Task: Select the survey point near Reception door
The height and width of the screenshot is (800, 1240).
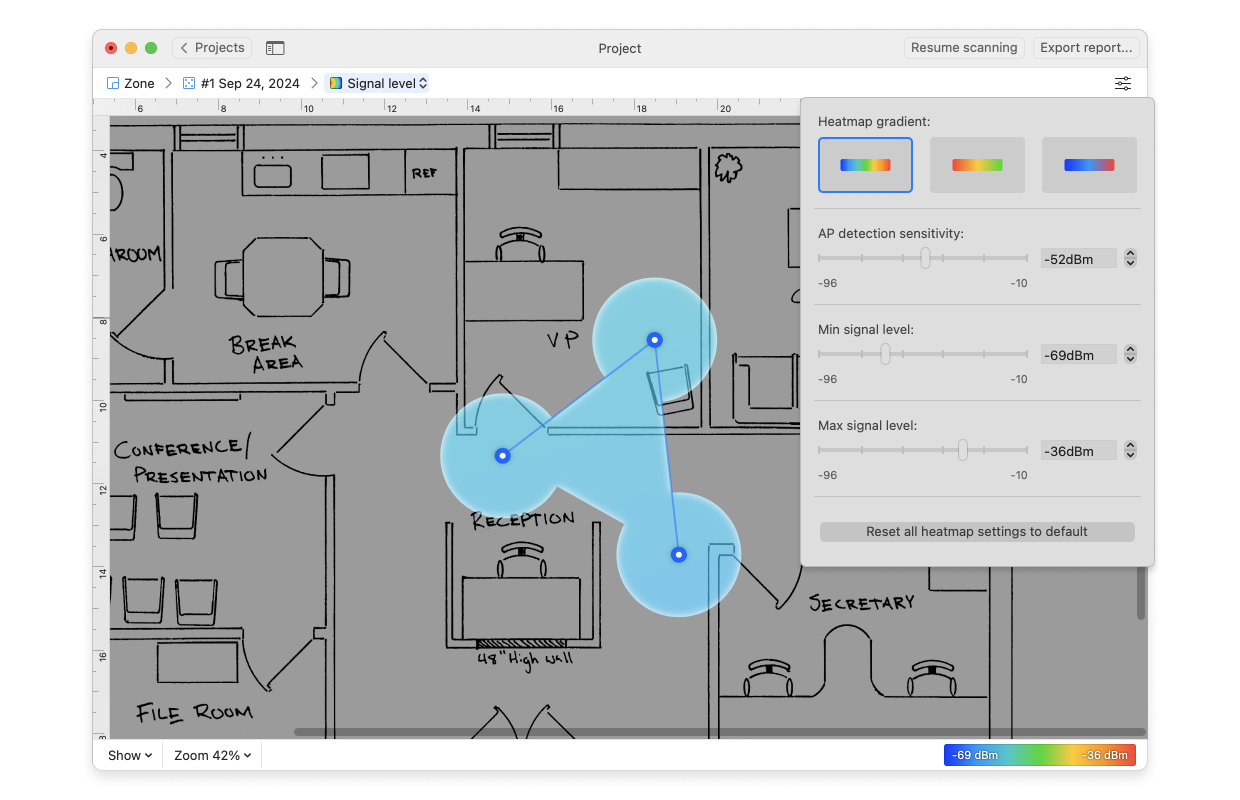Action: point(503,456)
